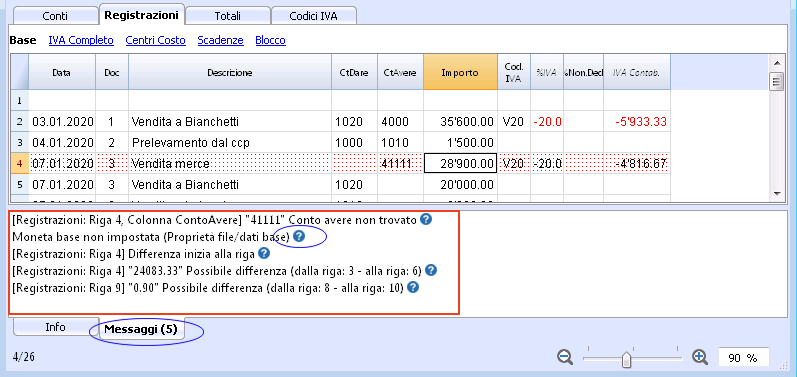Image resolution: width=797 pixels, height=377 pixels.
Task: Switch to the Info tab
Action: click(x=55, y=327)
